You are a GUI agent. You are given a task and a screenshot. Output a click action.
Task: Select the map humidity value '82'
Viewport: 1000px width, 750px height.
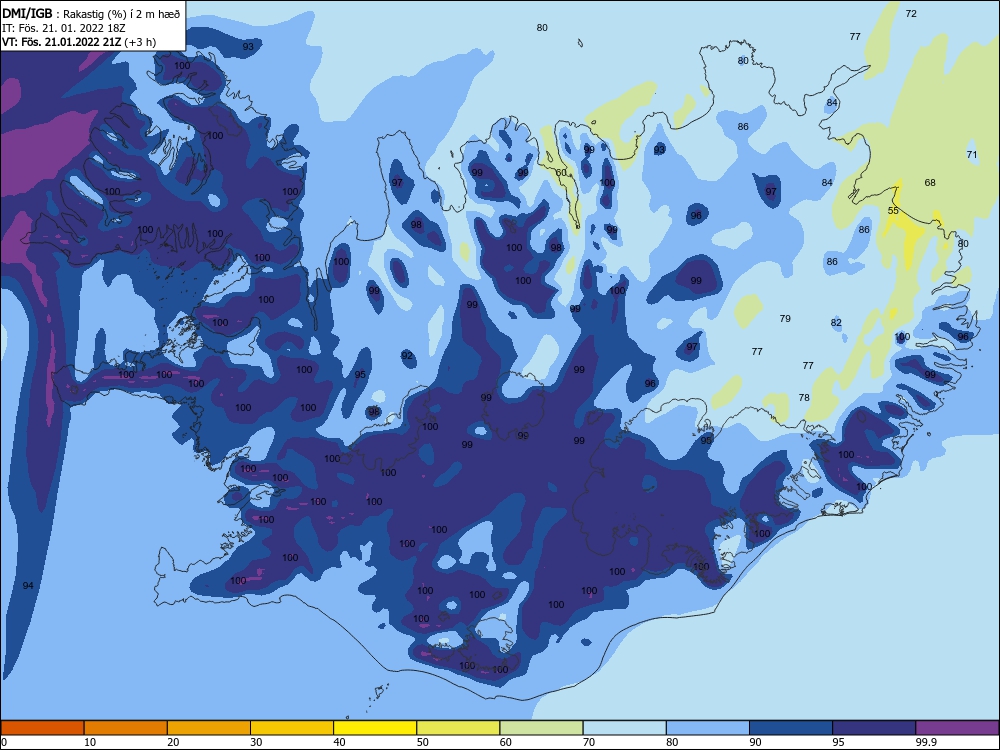coord(836,323)
